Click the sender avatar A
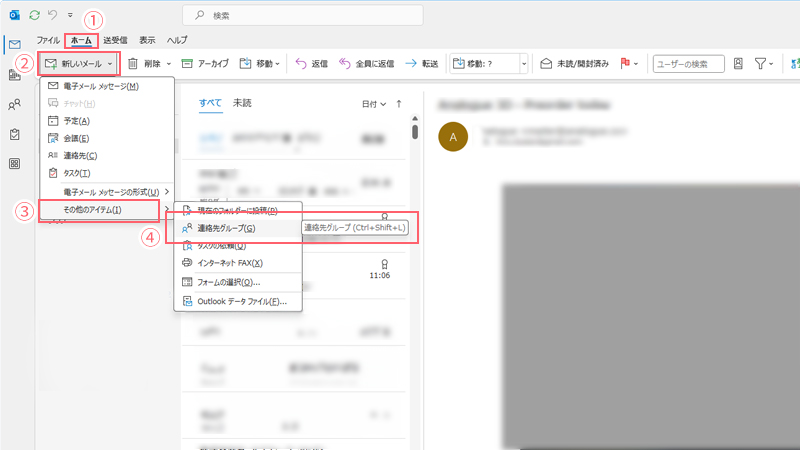Viewport: 800px width, 450px height. point(453,137)
